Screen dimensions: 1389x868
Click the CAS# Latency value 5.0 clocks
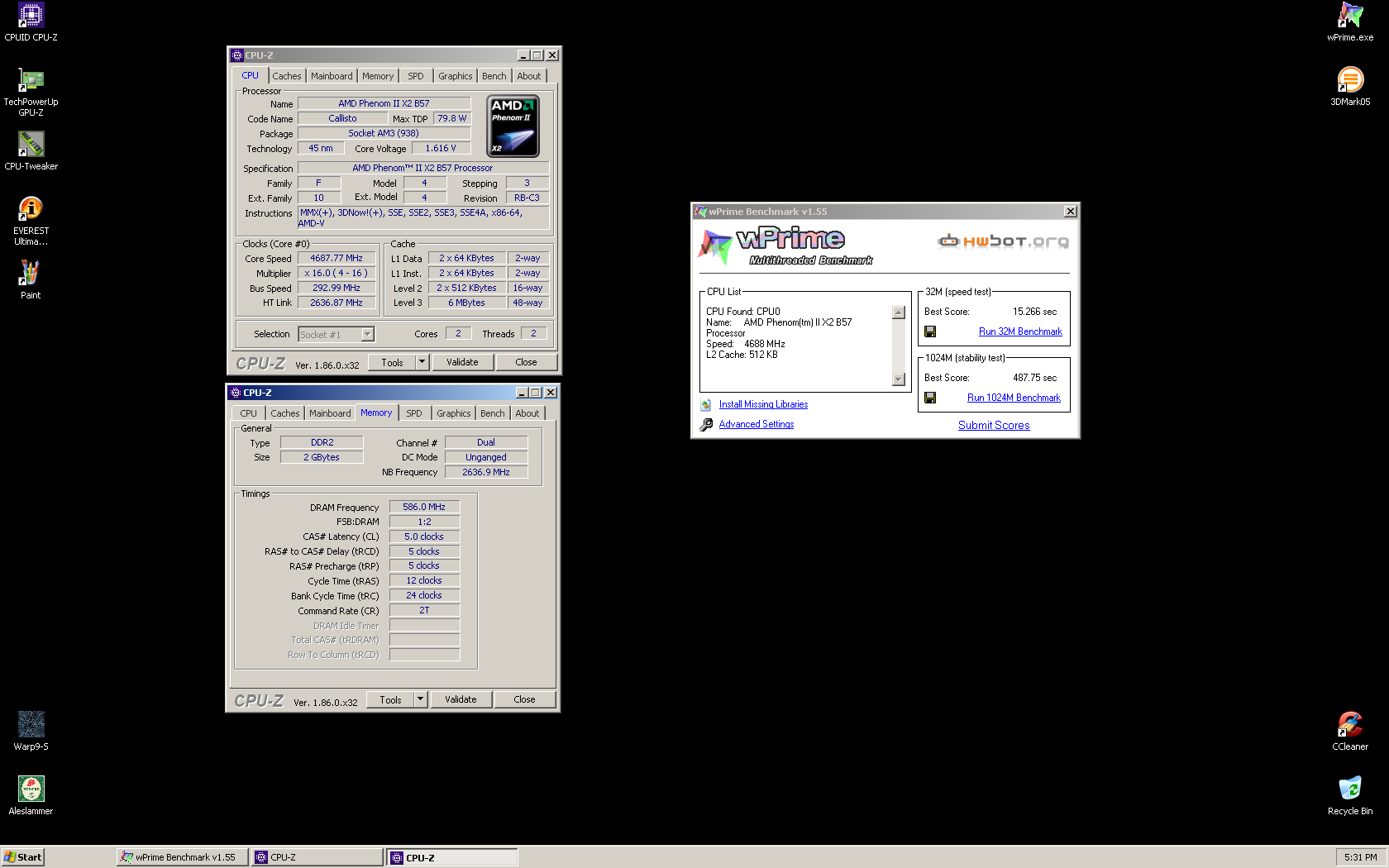tap(424, 537)
